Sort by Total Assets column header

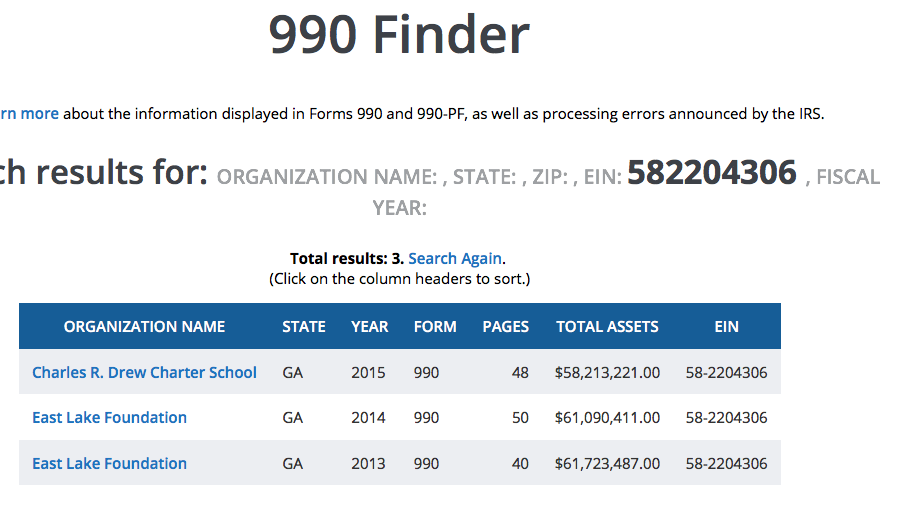(x=607, y=327)
